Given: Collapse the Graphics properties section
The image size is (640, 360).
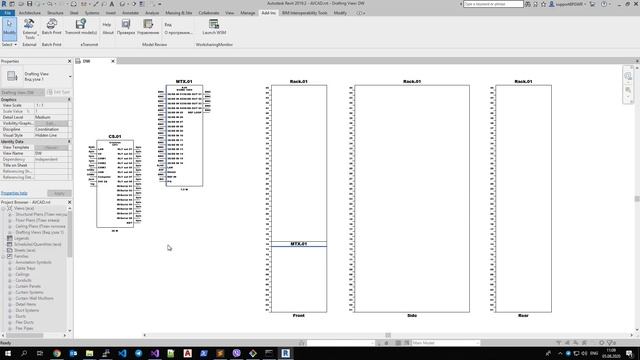Looking at the screenshot, I should [x=69, y=100].
